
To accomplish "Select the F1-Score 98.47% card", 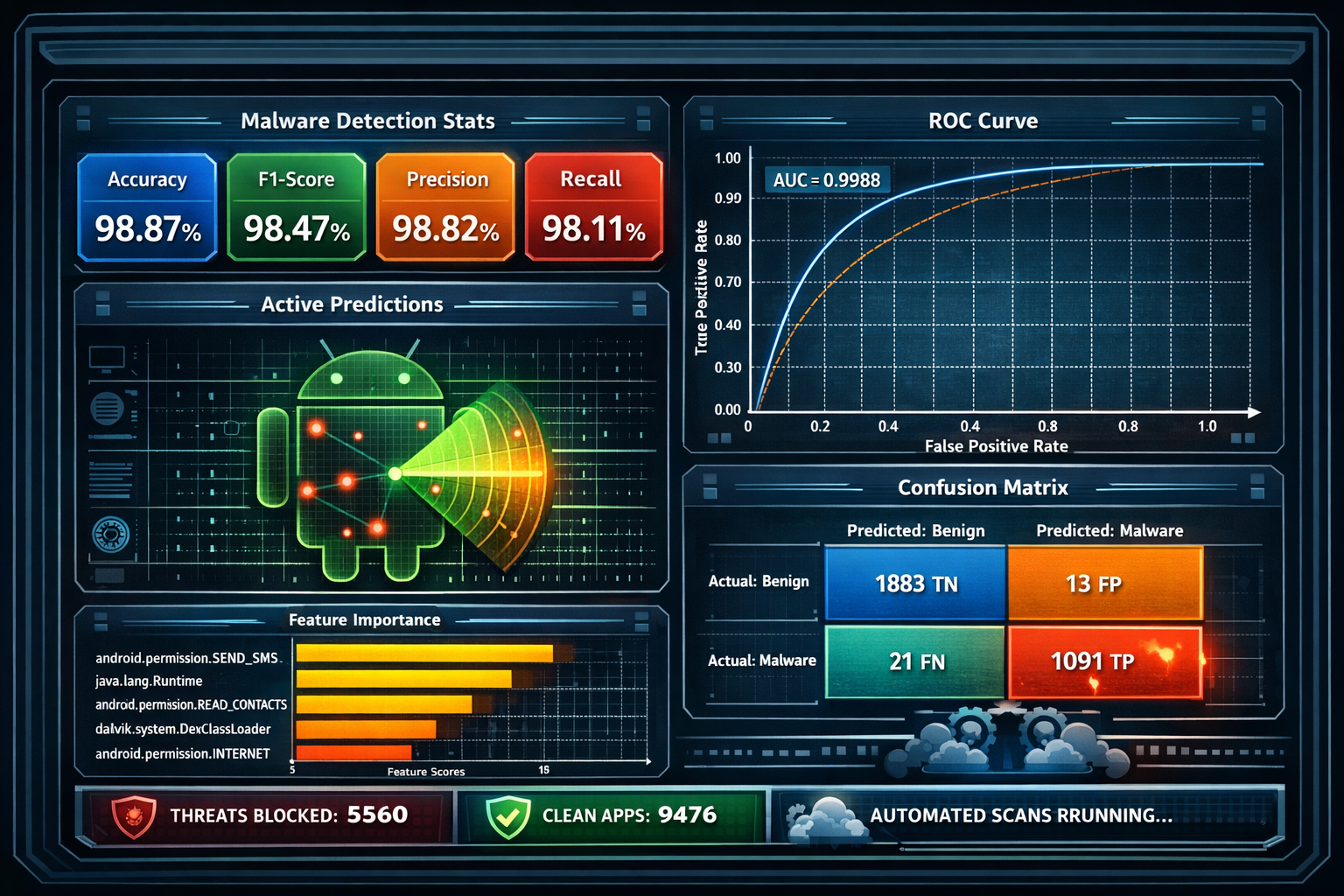I will tap(297, 207).
